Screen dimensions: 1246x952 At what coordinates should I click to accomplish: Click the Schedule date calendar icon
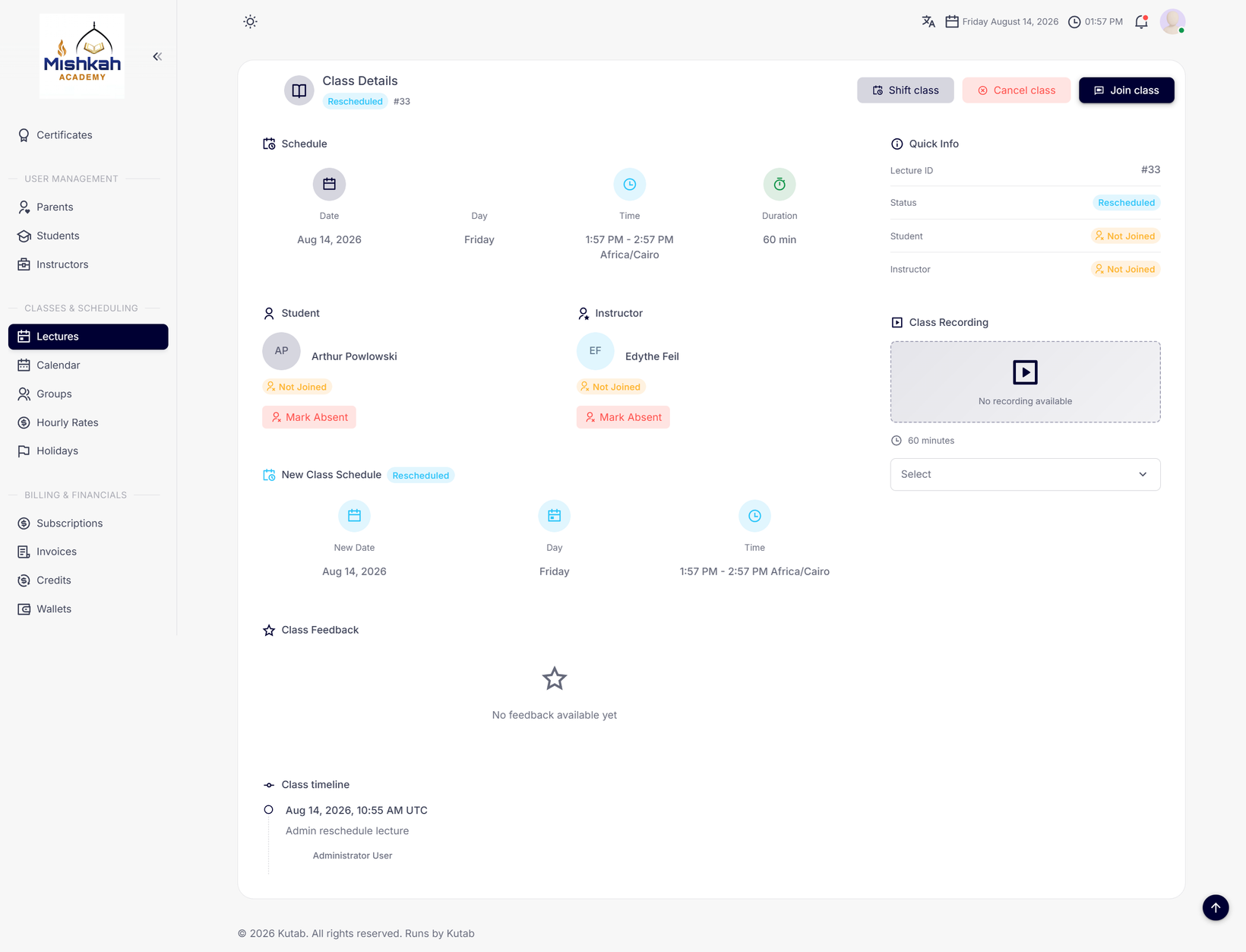tap(329, 184)
